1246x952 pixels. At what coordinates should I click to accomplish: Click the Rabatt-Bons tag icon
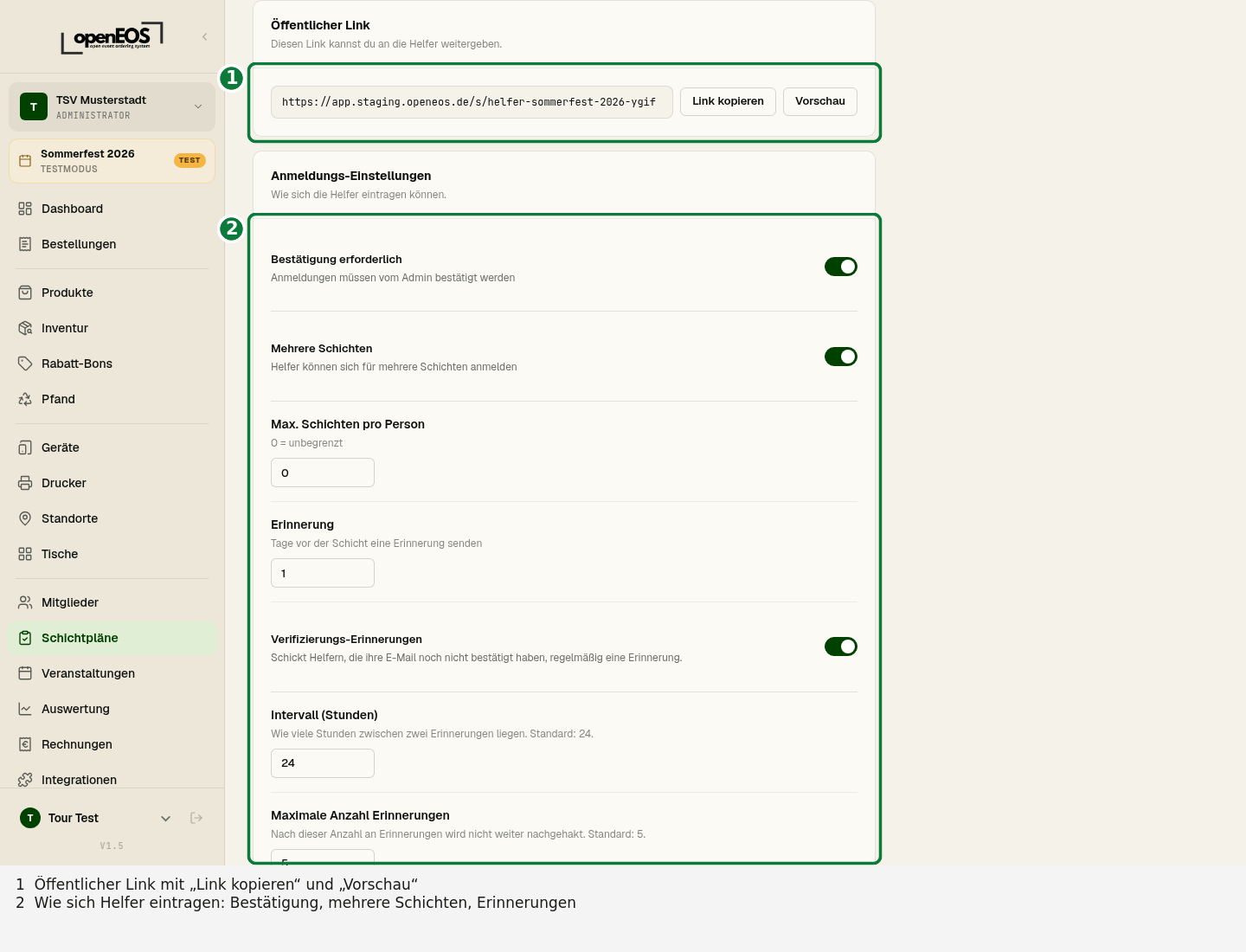[x=25, y=363]
